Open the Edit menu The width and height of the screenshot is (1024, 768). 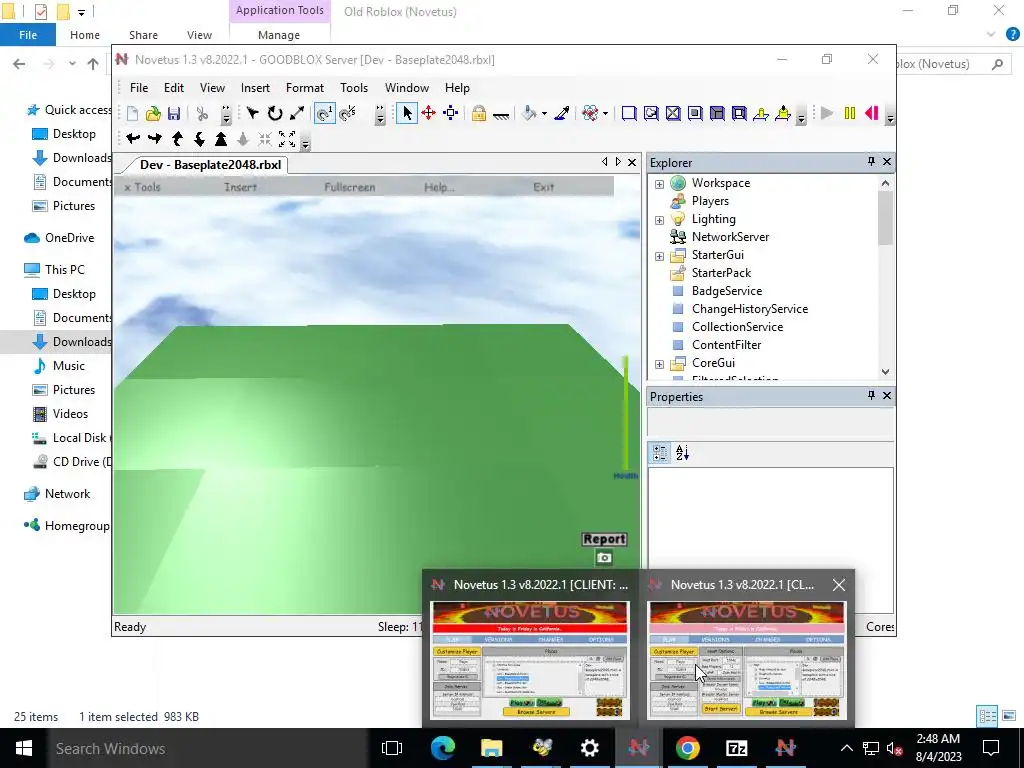point(174,88)
